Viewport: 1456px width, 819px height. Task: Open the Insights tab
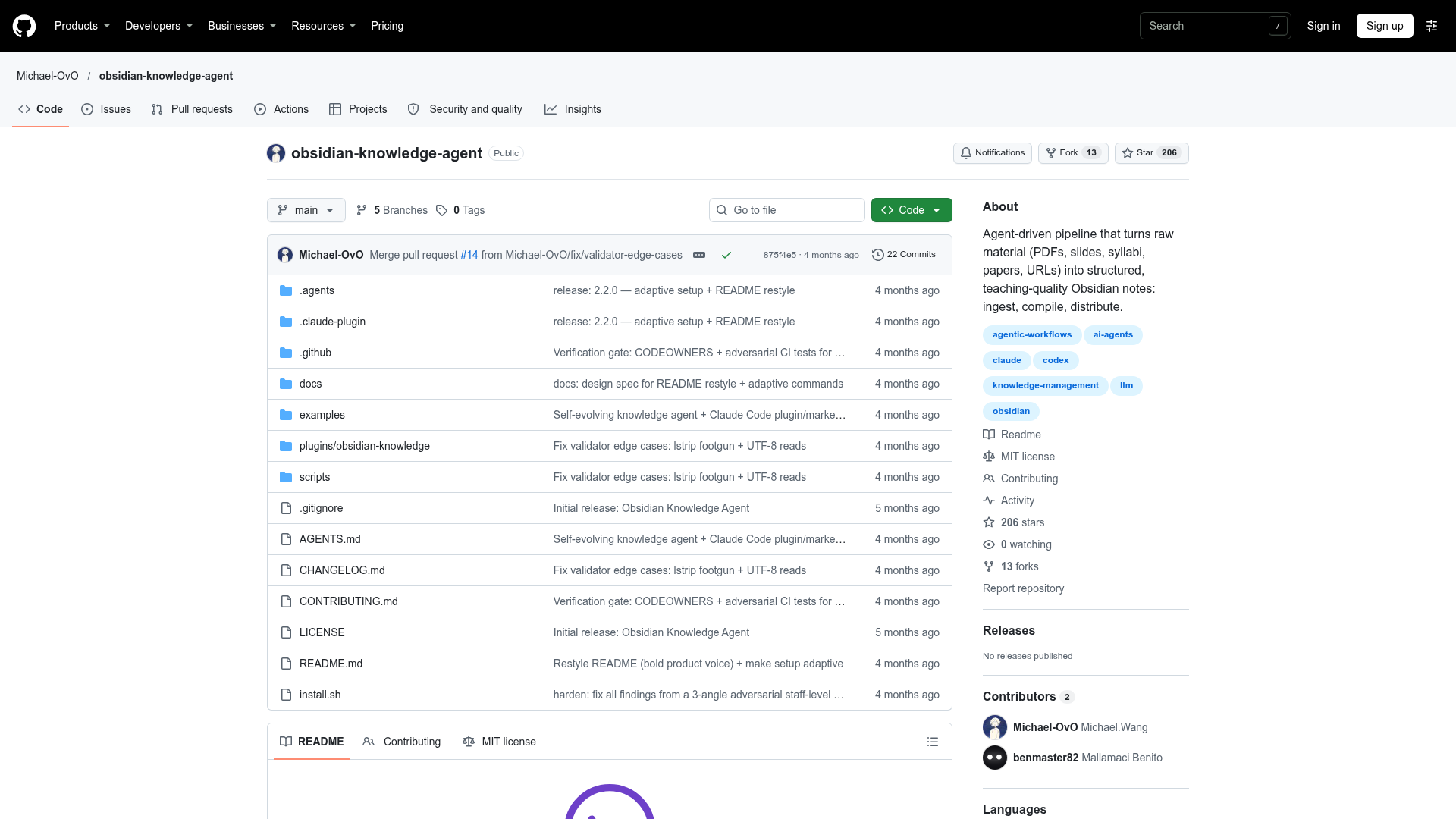click(x=573, y=109)
